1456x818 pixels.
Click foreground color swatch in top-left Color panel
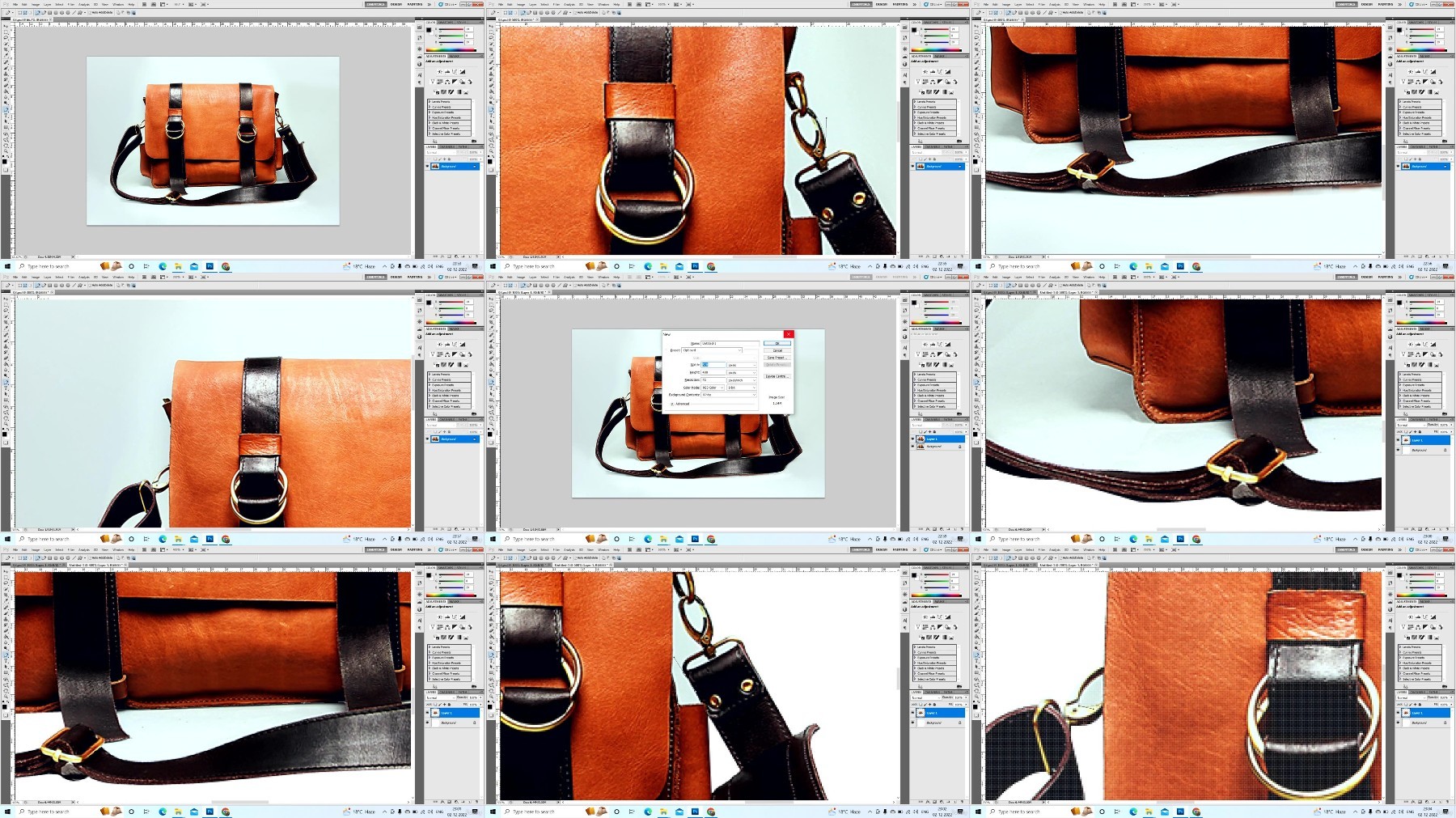(x=429, y=30)
